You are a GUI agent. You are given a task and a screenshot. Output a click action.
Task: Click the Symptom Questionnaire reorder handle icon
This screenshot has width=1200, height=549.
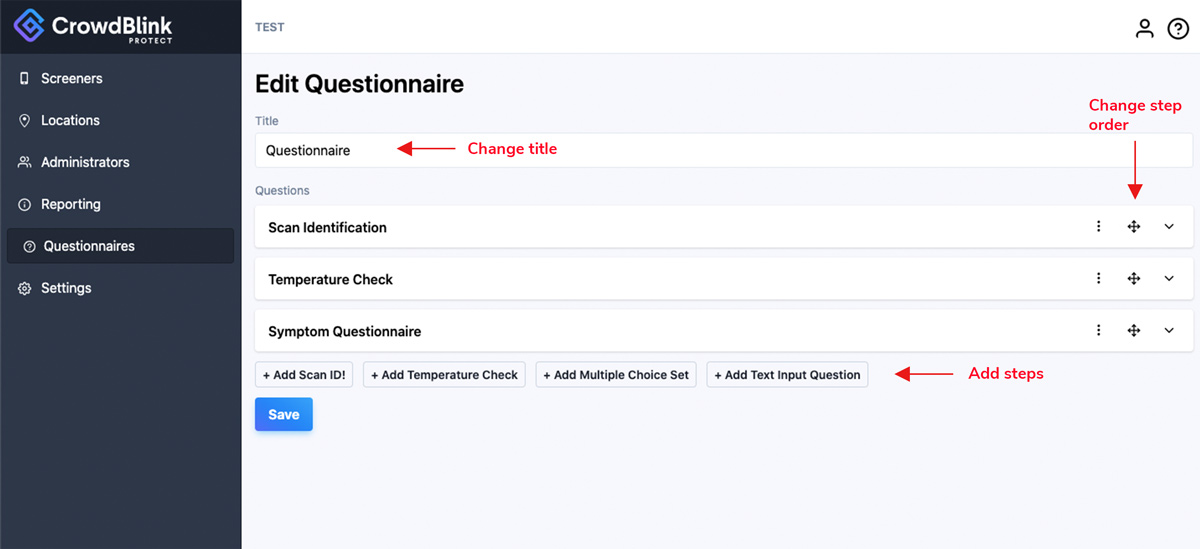(x=1134, y=331)
